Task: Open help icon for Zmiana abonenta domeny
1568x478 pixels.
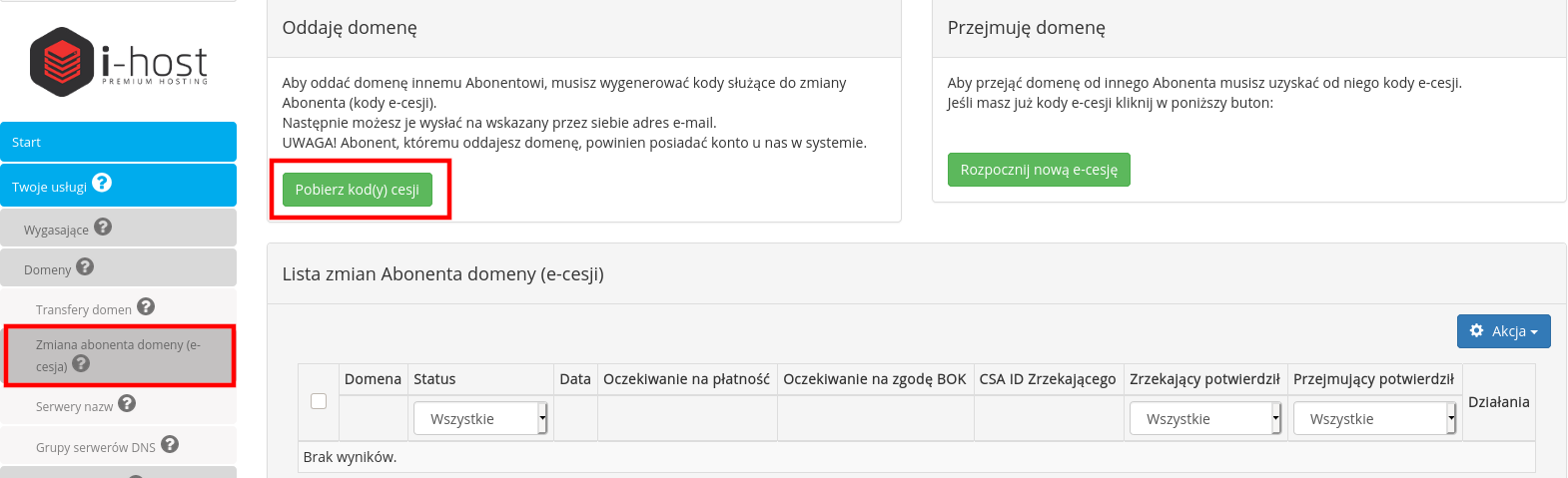Action: 81,364
